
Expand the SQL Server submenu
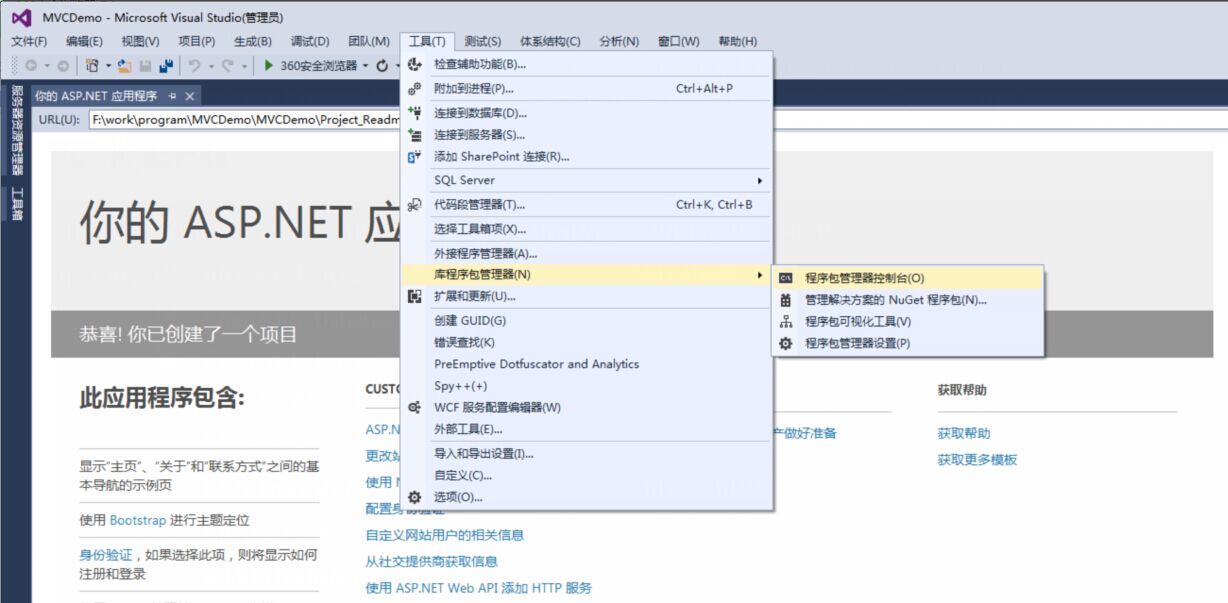coord(760,180)
